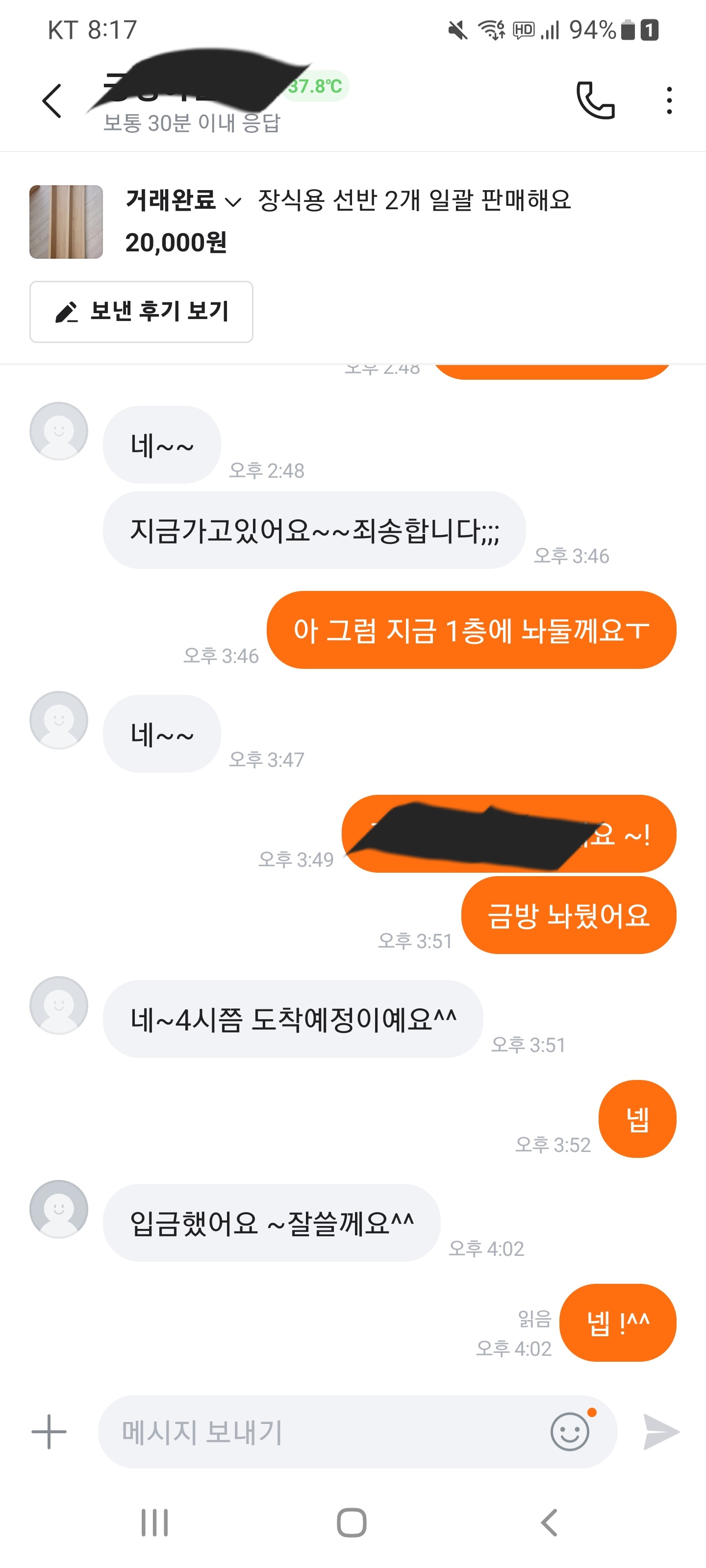Open the three-dot more options menu
This screenshot has height=1568, width=706.
pyautogui.click(x=669, y=100)
